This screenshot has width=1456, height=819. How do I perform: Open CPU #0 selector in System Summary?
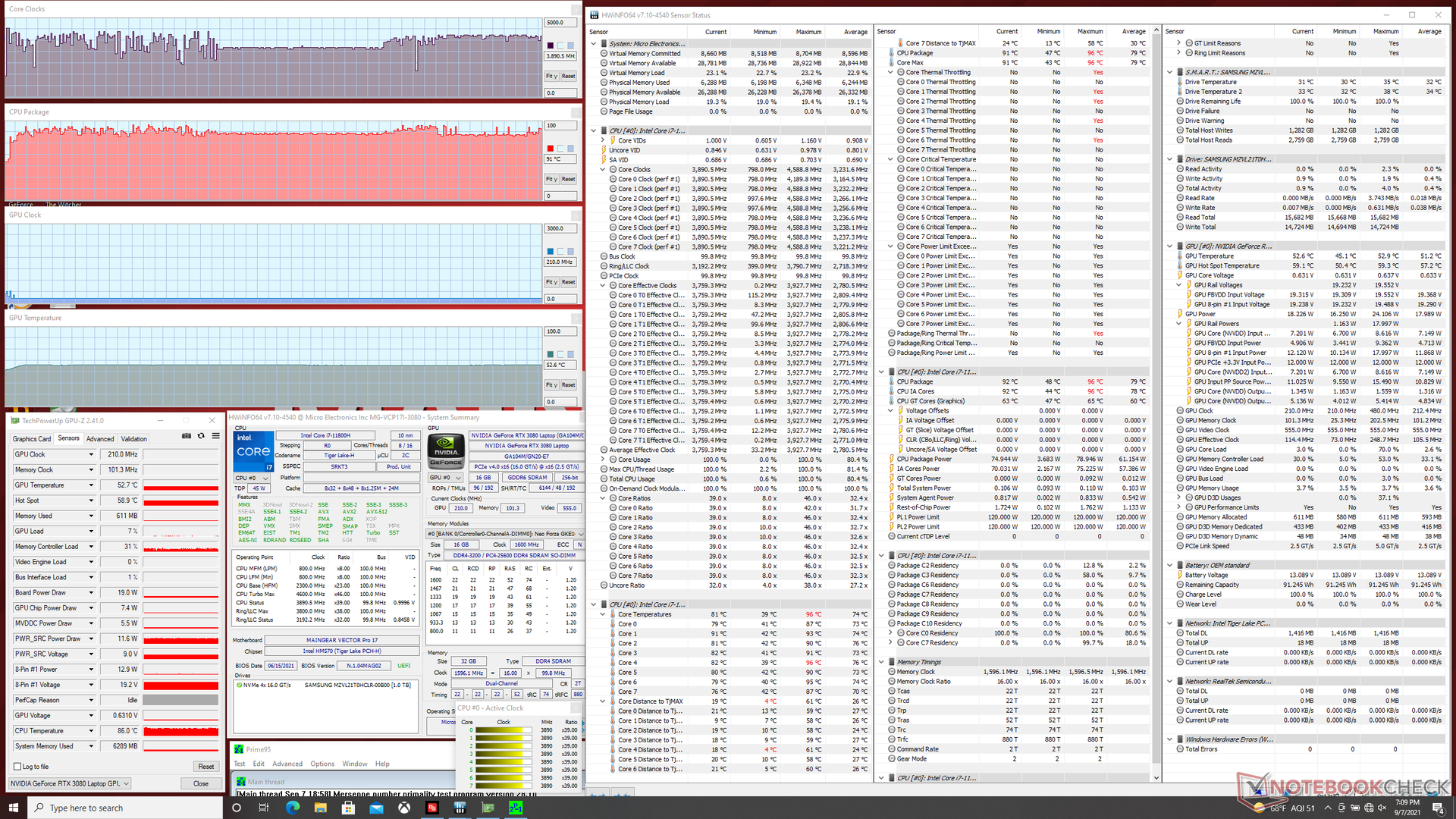(250, 479)
